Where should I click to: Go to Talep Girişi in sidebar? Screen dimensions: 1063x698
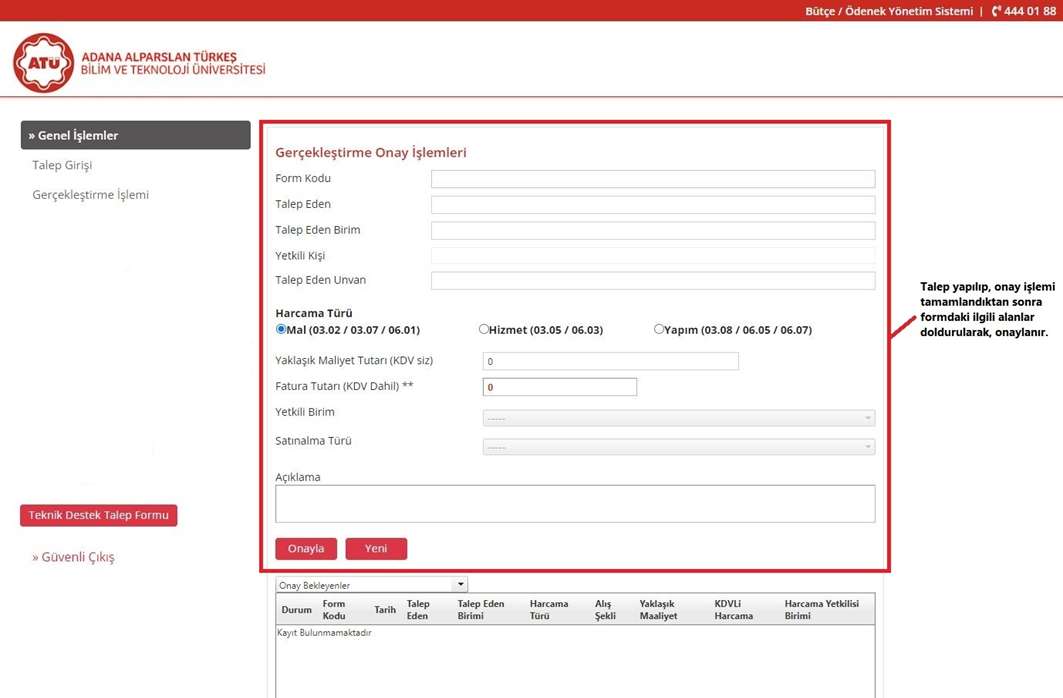(x=62, y=165)
